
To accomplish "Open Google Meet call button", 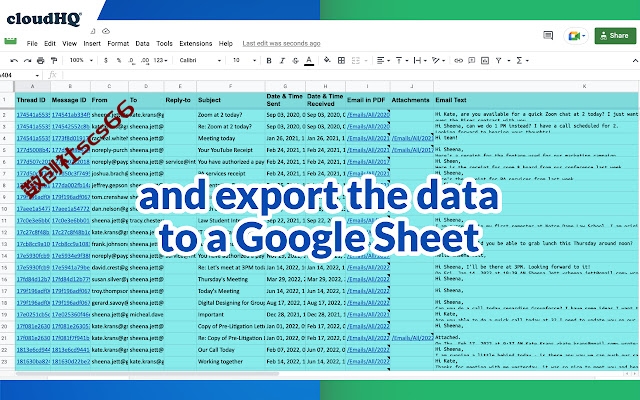I will point(576,36).
